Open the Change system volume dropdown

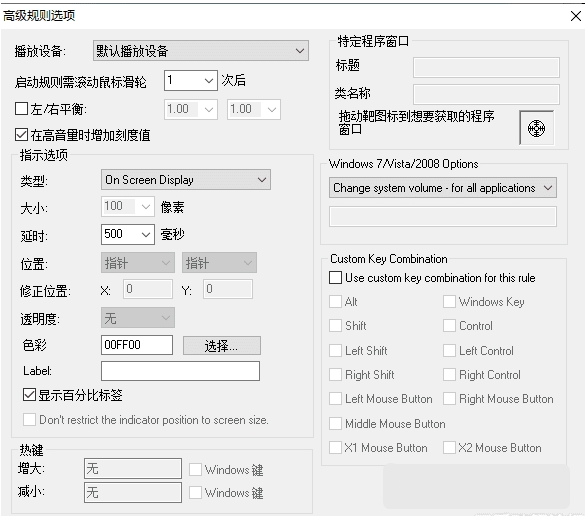point(443,188)
